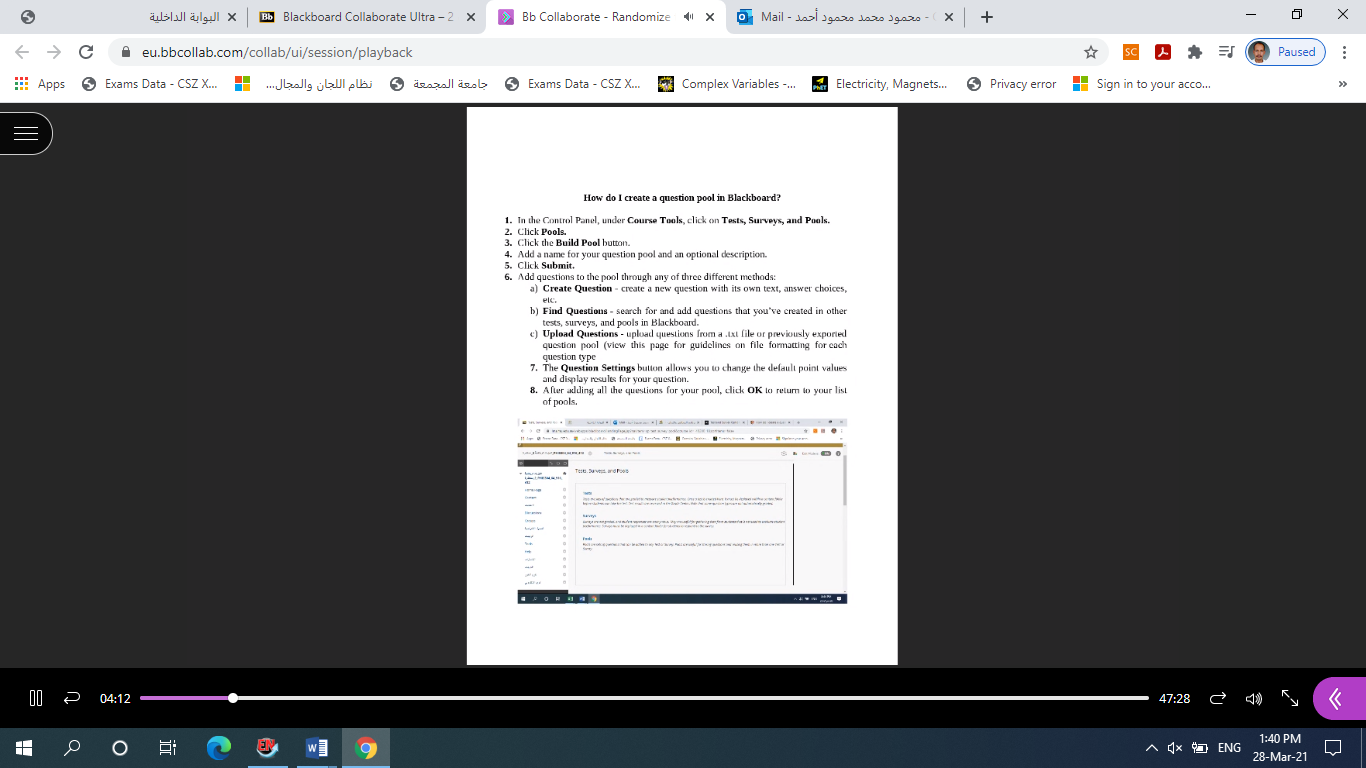
Task: Click the shared Blackboard question pool slide
Action: (x=682, y=386)
